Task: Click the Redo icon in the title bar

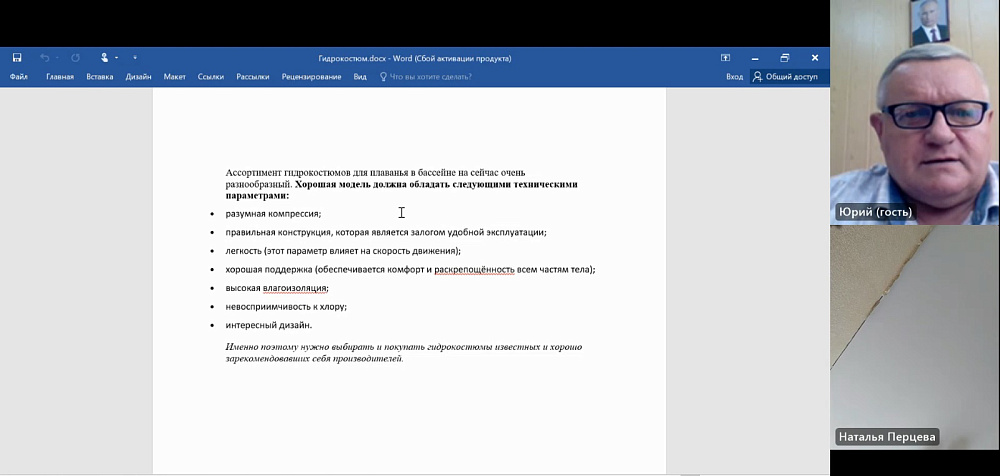Action: coord(75,58)
